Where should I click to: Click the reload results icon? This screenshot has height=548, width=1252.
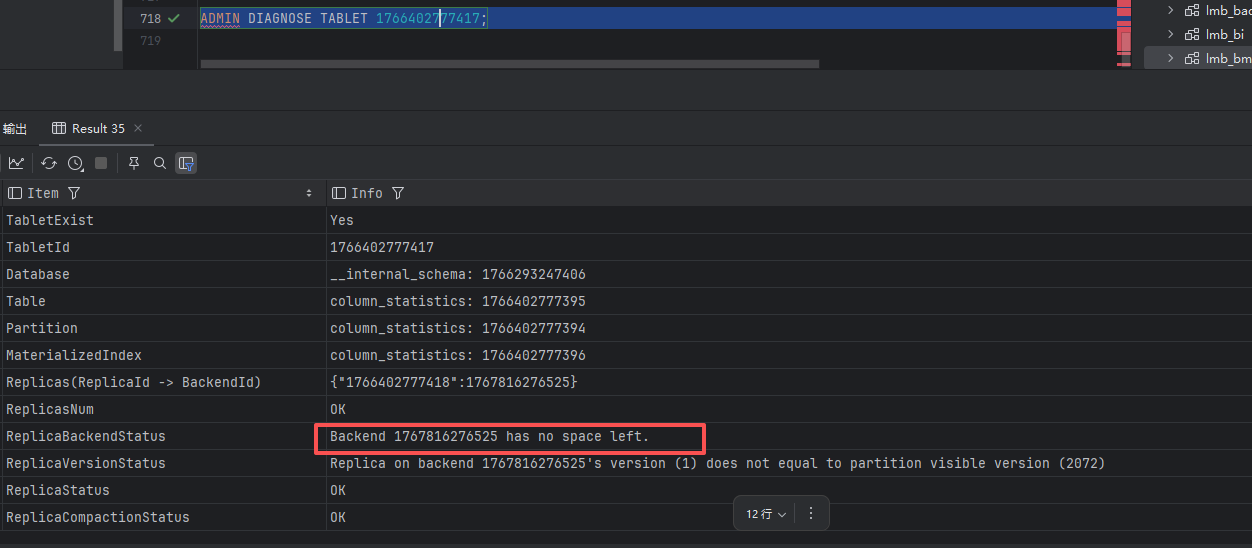pyautogui.click(x=48, y=163)
